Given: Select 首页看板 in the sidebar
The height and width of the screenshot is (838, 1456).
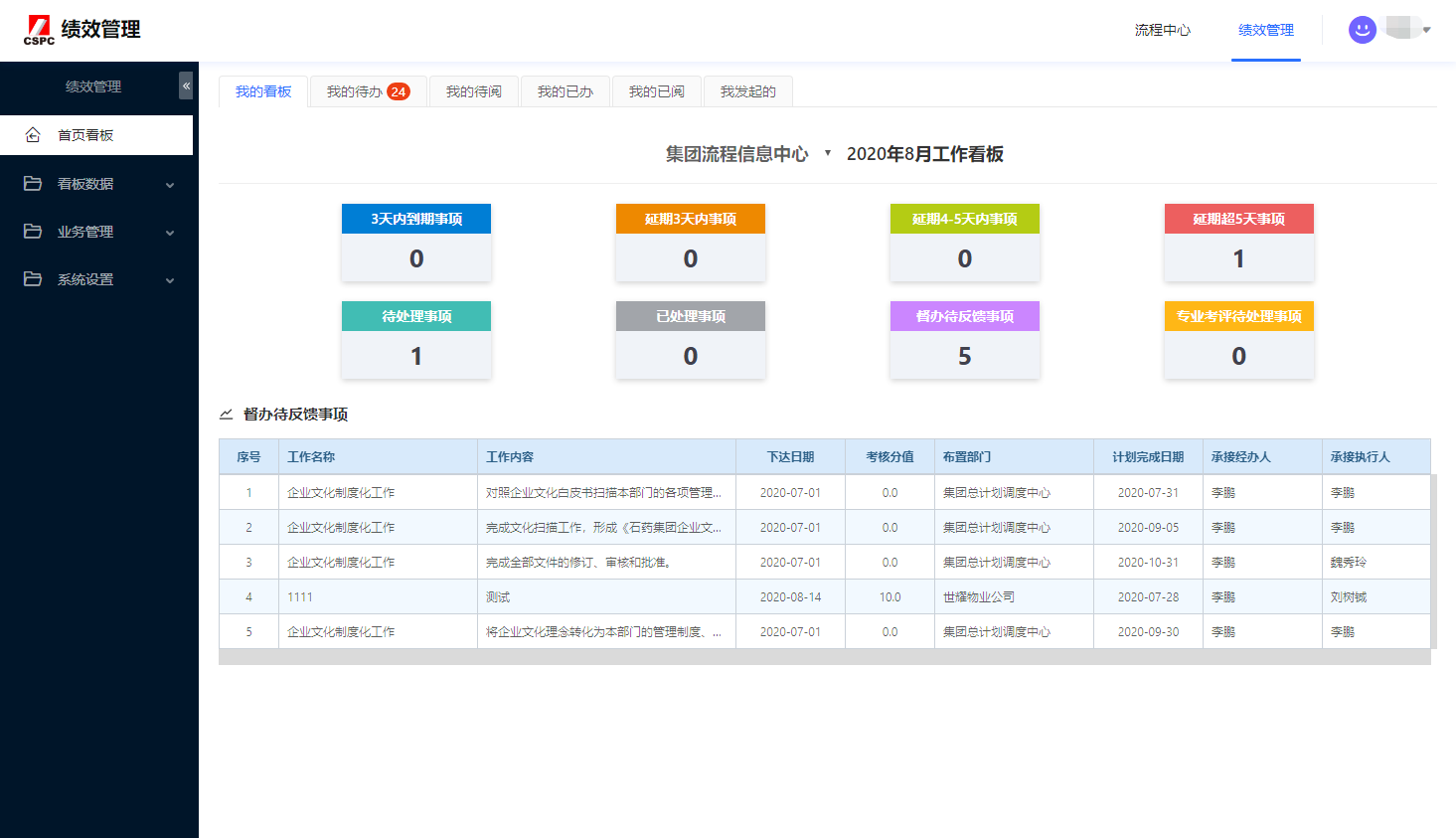Looking at the screenshot, I should coord(96,135).
